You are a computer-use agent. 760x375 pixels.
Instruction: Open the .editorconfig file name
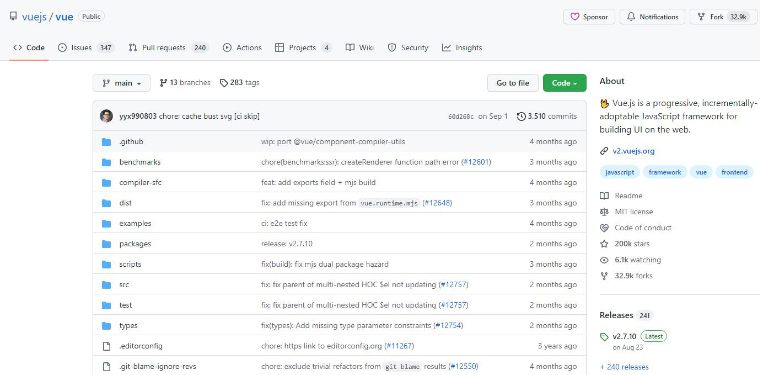pos(141,346)
